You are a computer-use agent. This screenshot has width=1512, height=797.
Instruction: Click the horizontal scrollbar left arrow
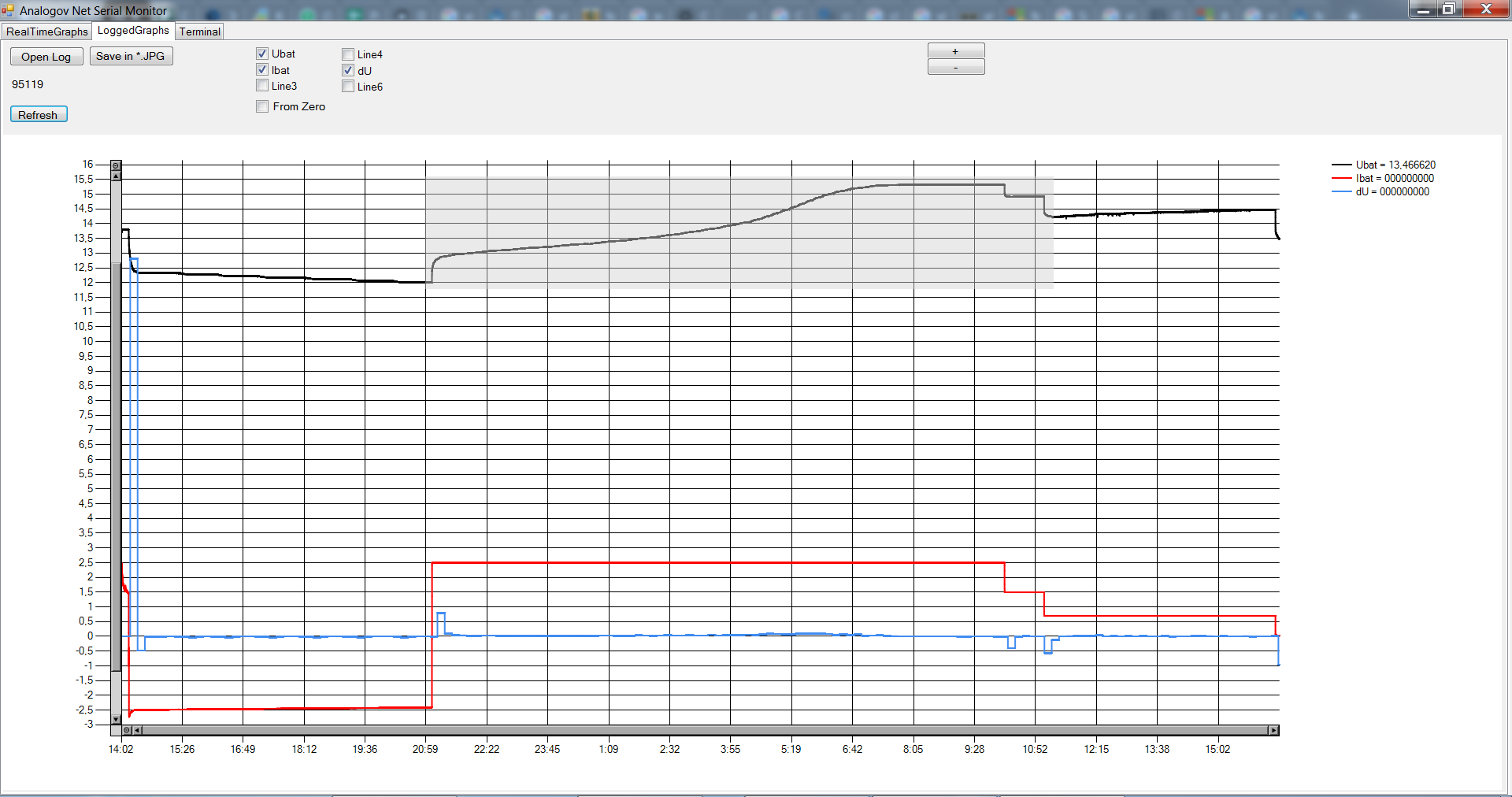[x=137, y=730]
